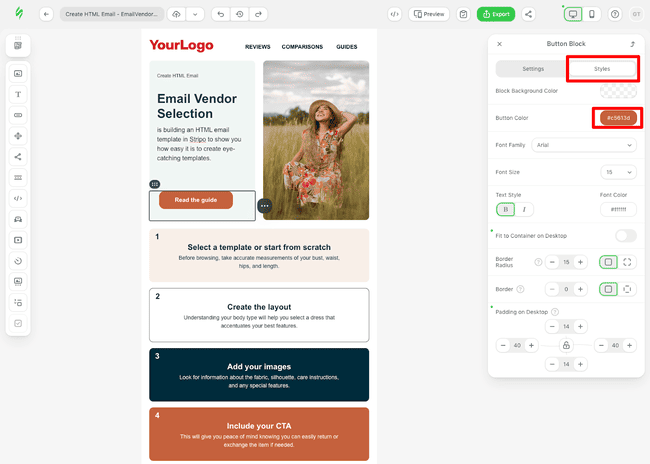Toggle Fit to Container on Desktop
This screenshot has height=464, width=650.
[x=625, y=236]
